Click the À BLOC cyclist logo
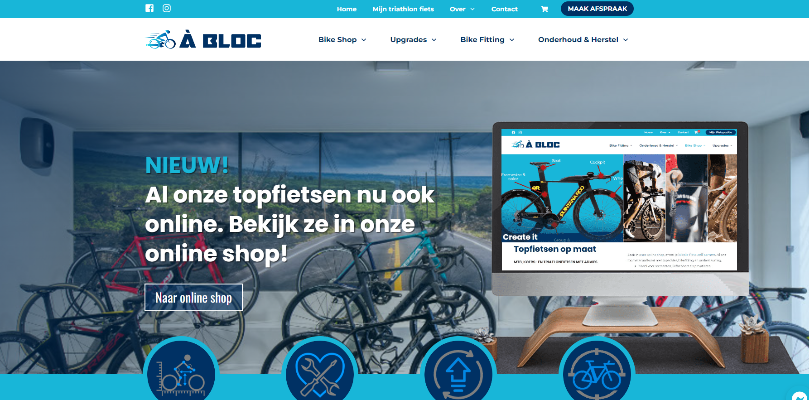 [203, 40]
